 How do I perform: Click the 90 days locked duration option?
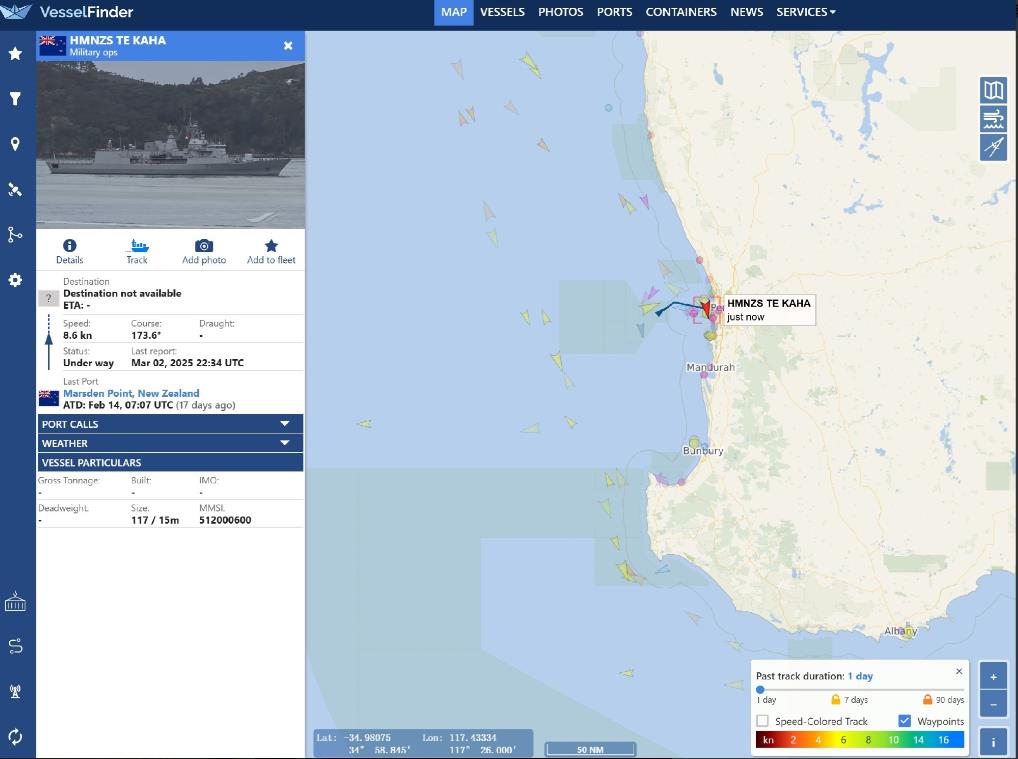[x=943, y=699]
